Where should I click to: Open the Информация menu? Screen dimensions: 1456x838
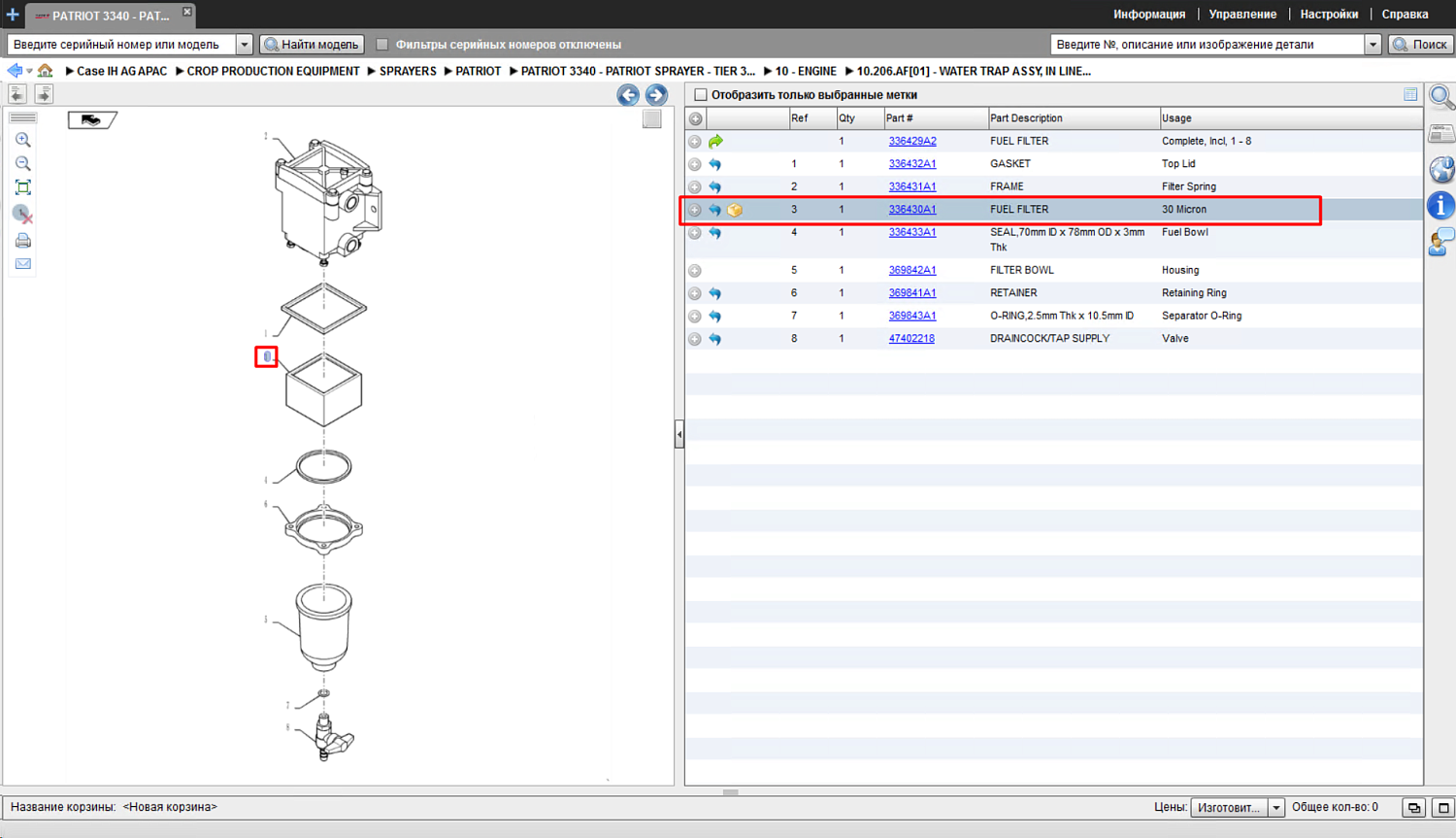(x=1149, y=15)
